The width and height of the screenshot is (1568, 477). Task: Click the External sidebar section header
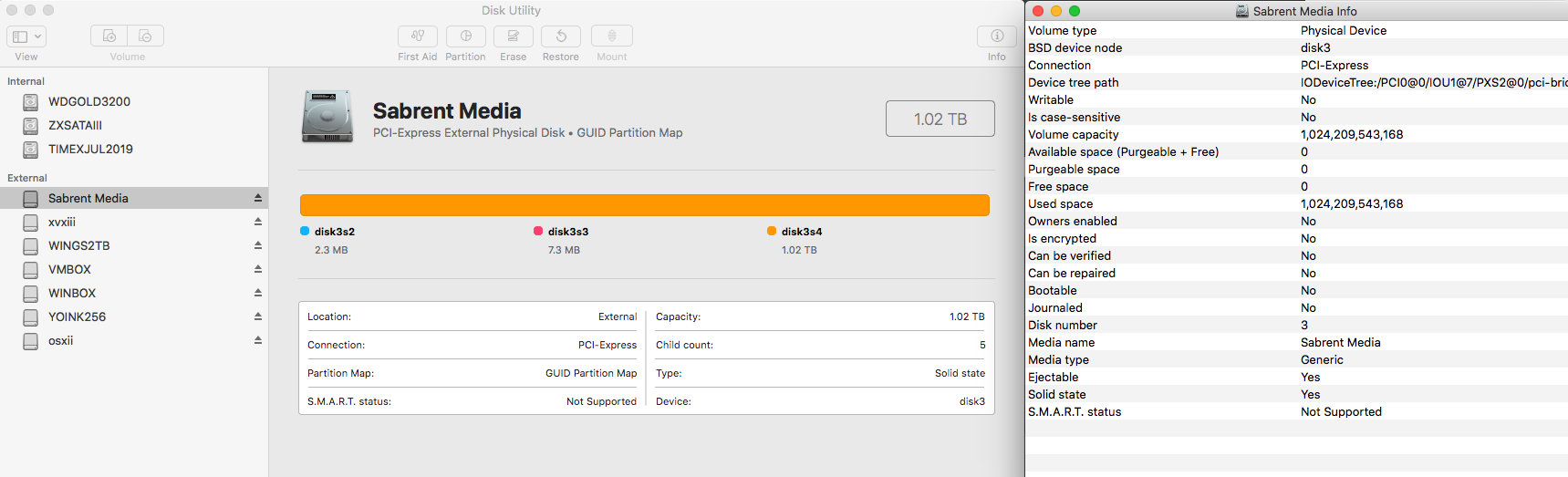(x=27, y=178)
